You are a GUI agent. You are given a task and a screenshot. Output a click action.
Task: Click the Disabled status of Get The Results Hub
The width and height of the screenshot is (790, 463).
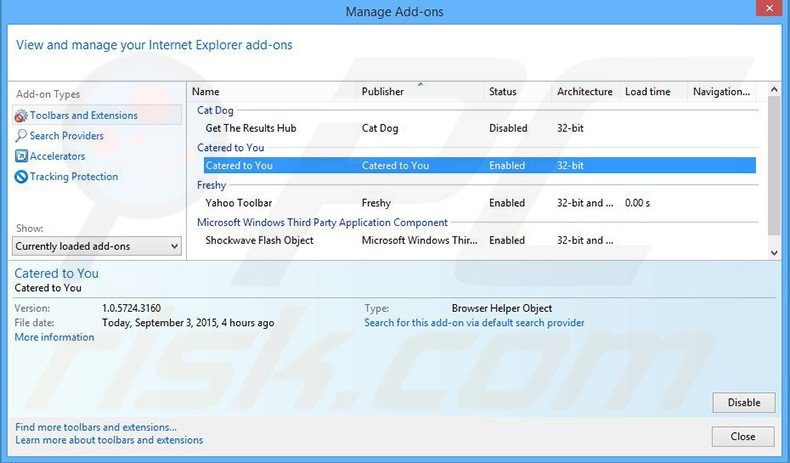coord(508,128)
